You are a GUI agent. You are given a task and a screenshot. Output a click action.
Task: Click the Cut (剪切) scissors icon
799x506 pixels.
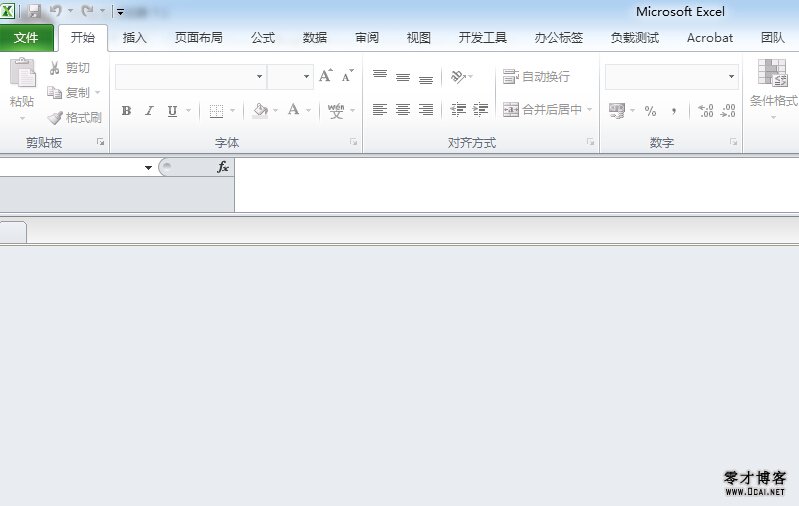coord(55,68)
